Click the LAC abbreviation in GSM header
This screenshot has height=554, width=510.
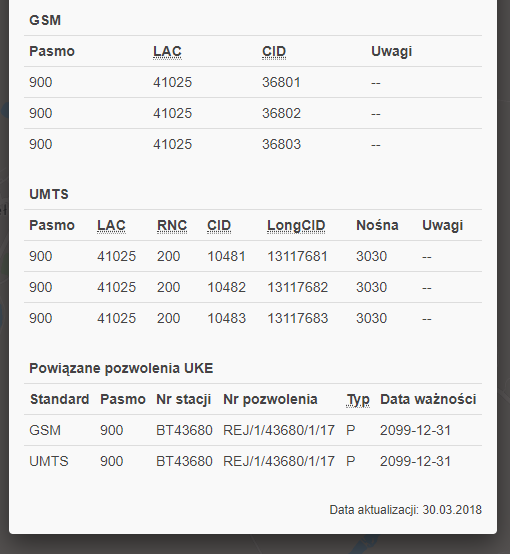[167, 52]
